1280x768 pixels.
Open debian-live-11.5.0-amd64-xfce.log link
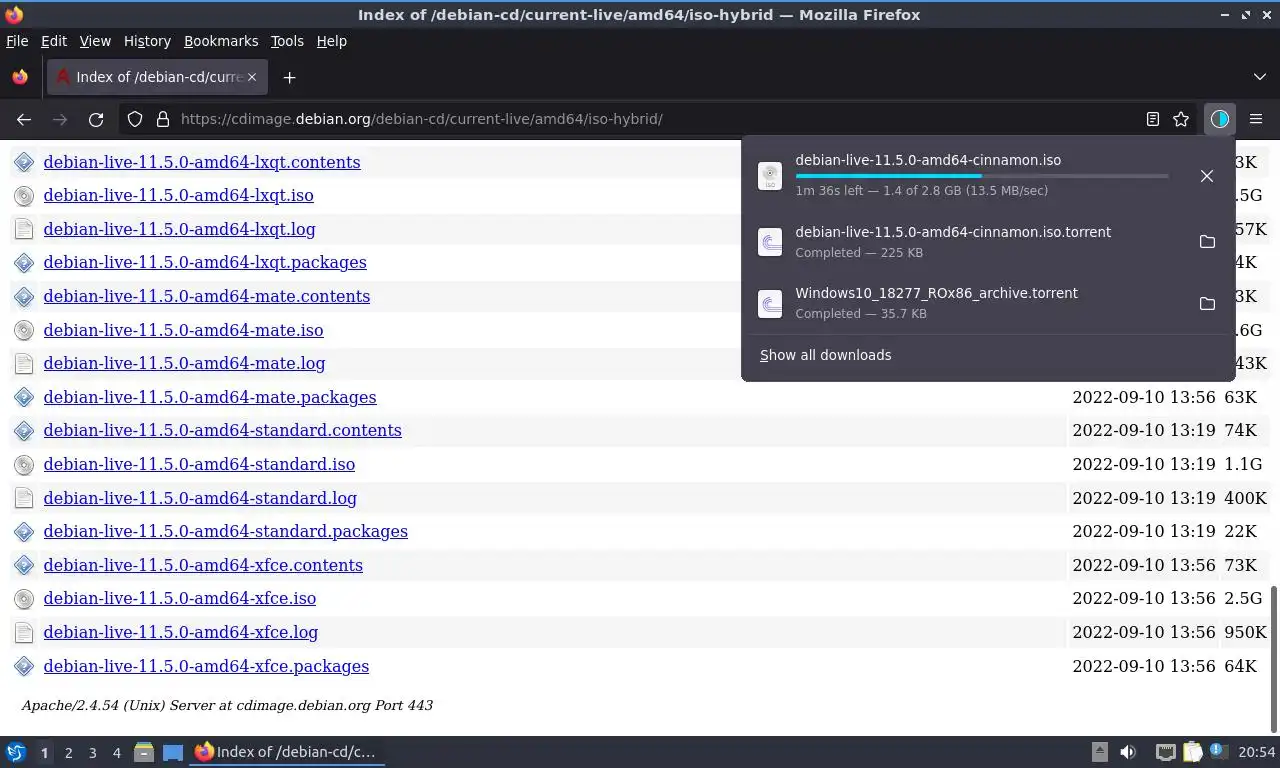click(x=181, y=632)
